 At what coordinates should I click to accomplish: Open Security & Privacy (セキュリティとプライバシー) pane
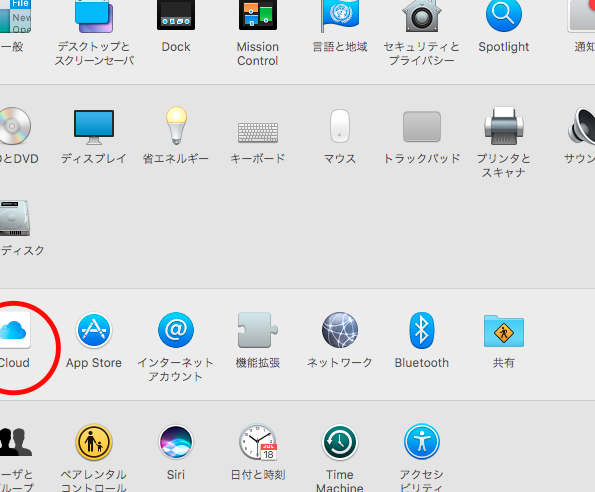(x=422, y=16)
